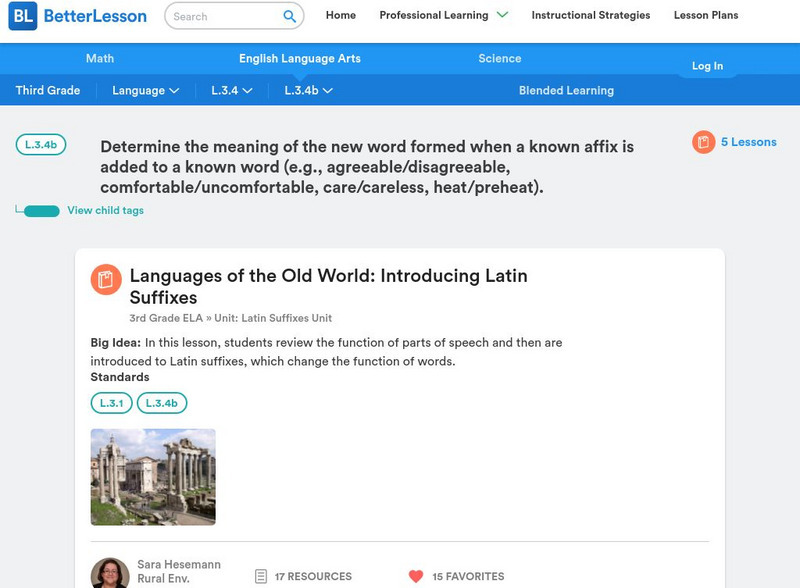Screen dimensions: 800x588
Task: Type in the Search input field
Action: (x=223, y=16)
